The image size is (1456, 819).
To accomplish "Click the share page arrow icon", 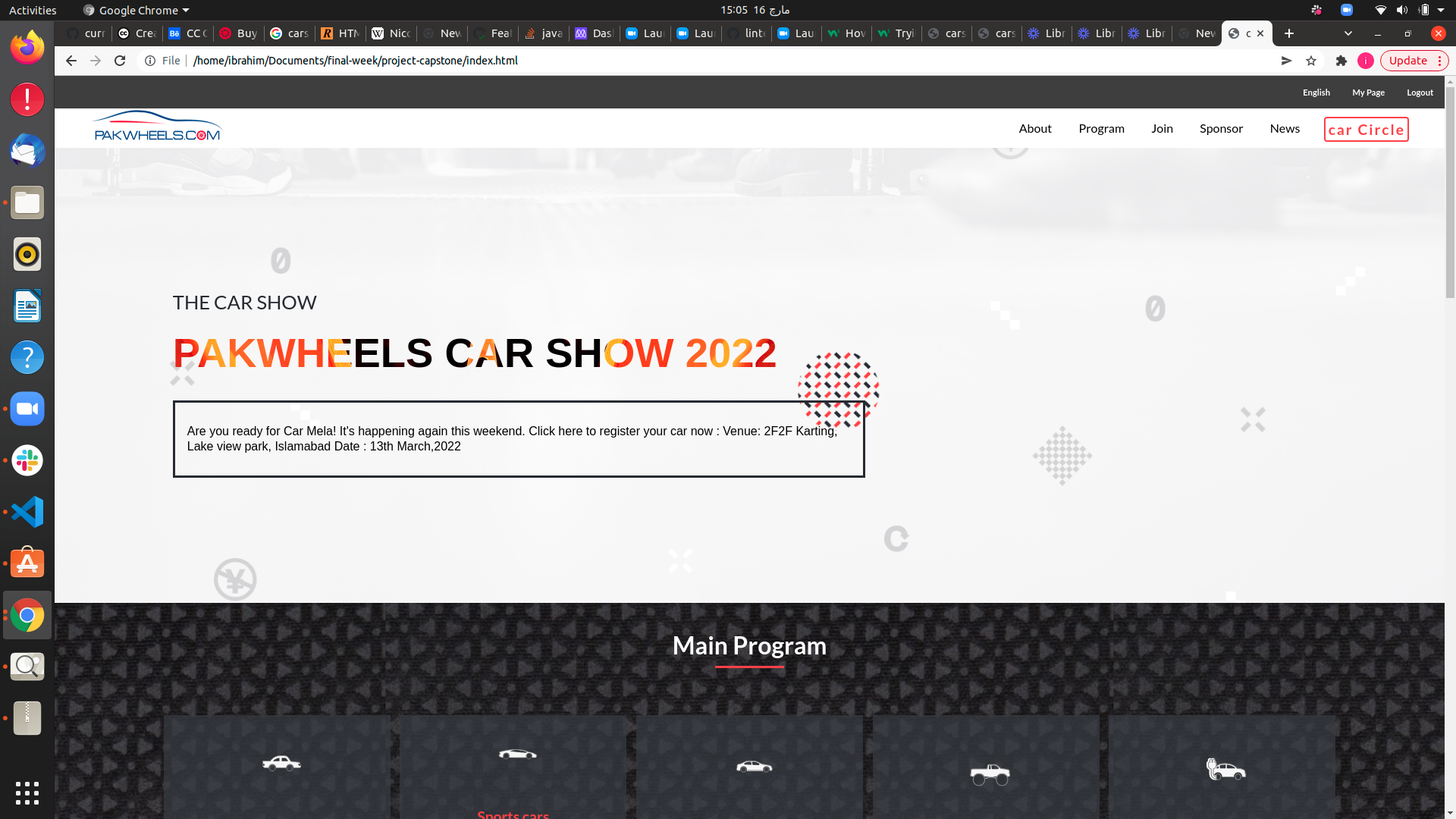I will (1286, 61).
